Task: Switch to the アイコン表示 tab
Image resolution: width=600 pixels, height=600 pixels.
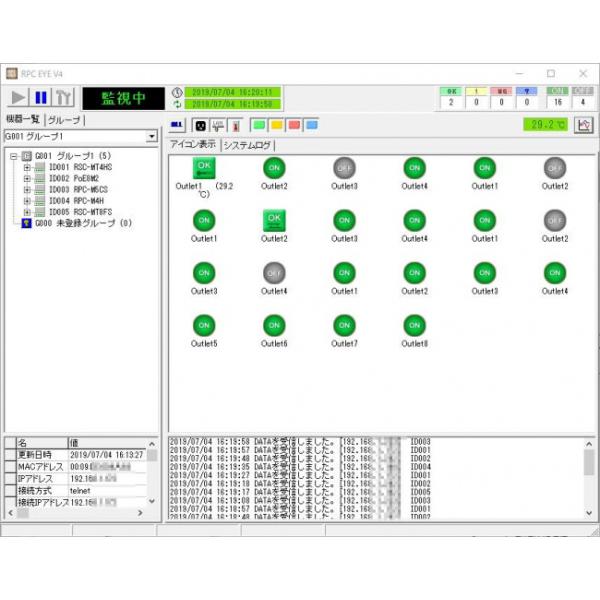Action: (x=193, y=144)
